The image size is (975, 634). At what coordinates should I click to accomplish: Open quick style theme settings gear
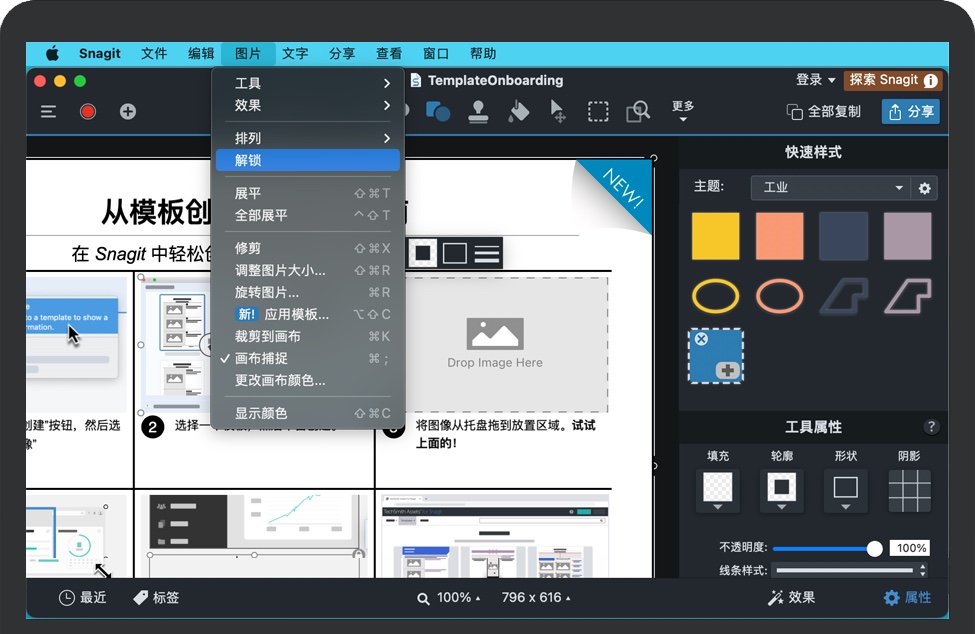click(x=925, y=188)
